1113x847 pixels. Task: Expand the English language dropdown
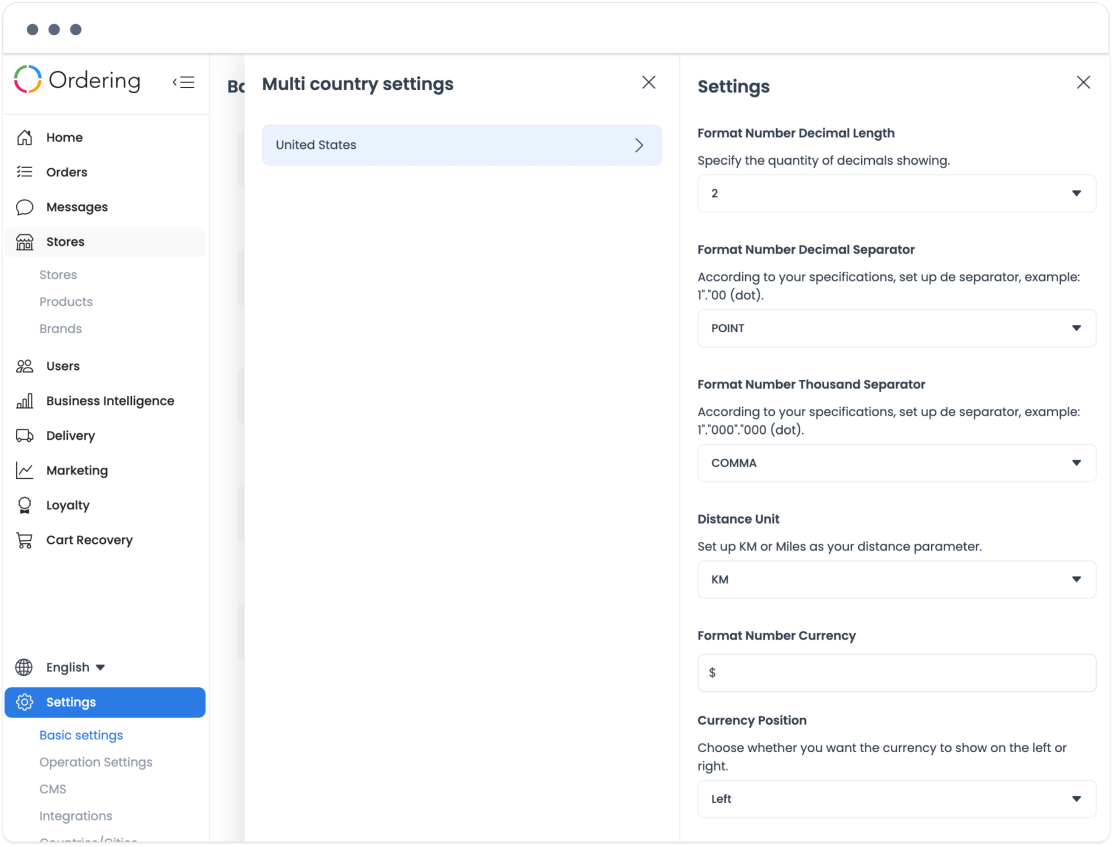click(75, 667)
